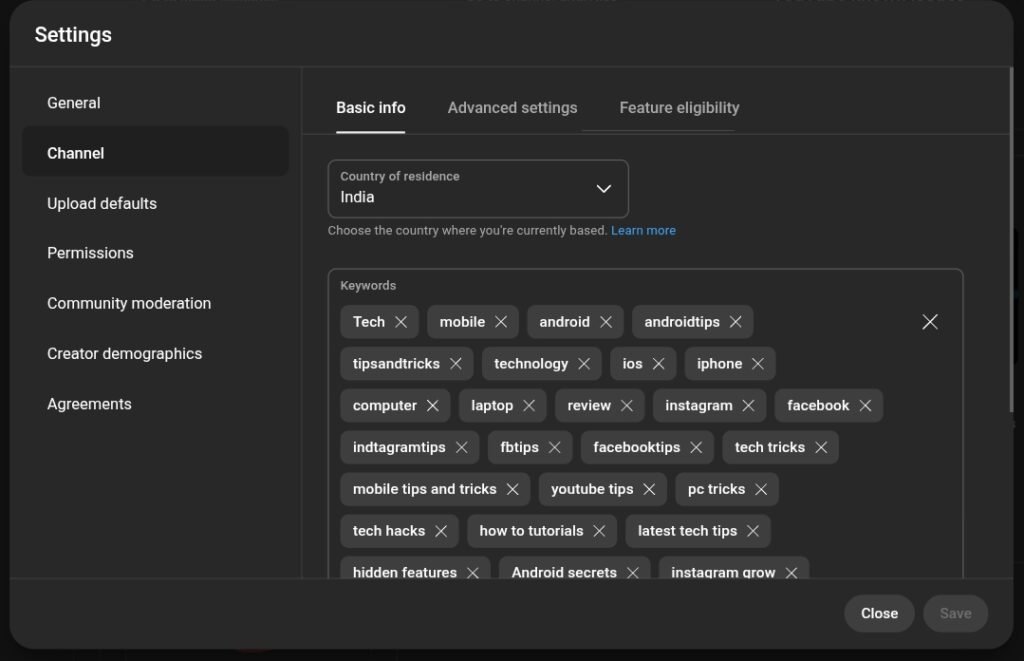The width and height of the screenshot is (1024, 661).
Task: Open the Country of residence dropdown
Action: coord(603,188)
